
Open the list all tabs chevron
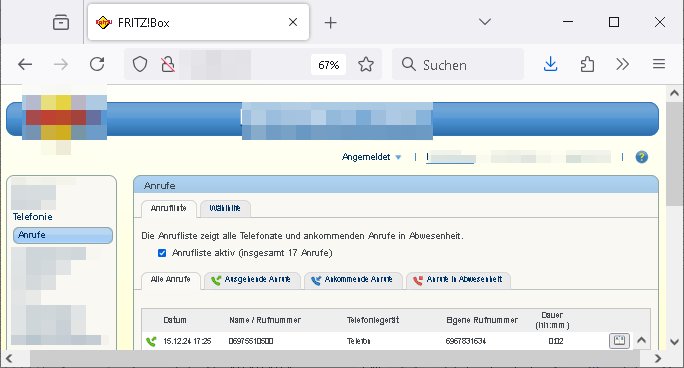(x=485, y=22)
